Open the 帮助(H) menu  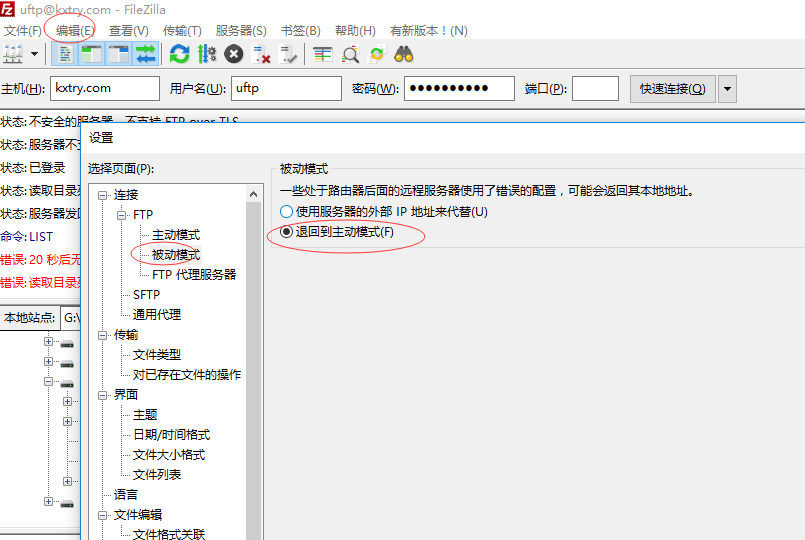click(355, 31)
